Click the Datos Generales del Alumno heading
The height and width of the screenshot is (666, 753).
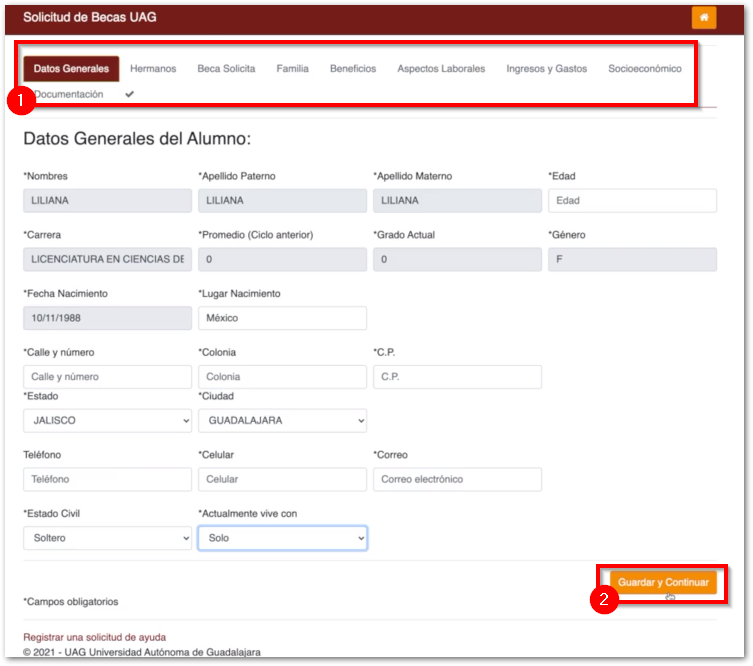[137, 139]
